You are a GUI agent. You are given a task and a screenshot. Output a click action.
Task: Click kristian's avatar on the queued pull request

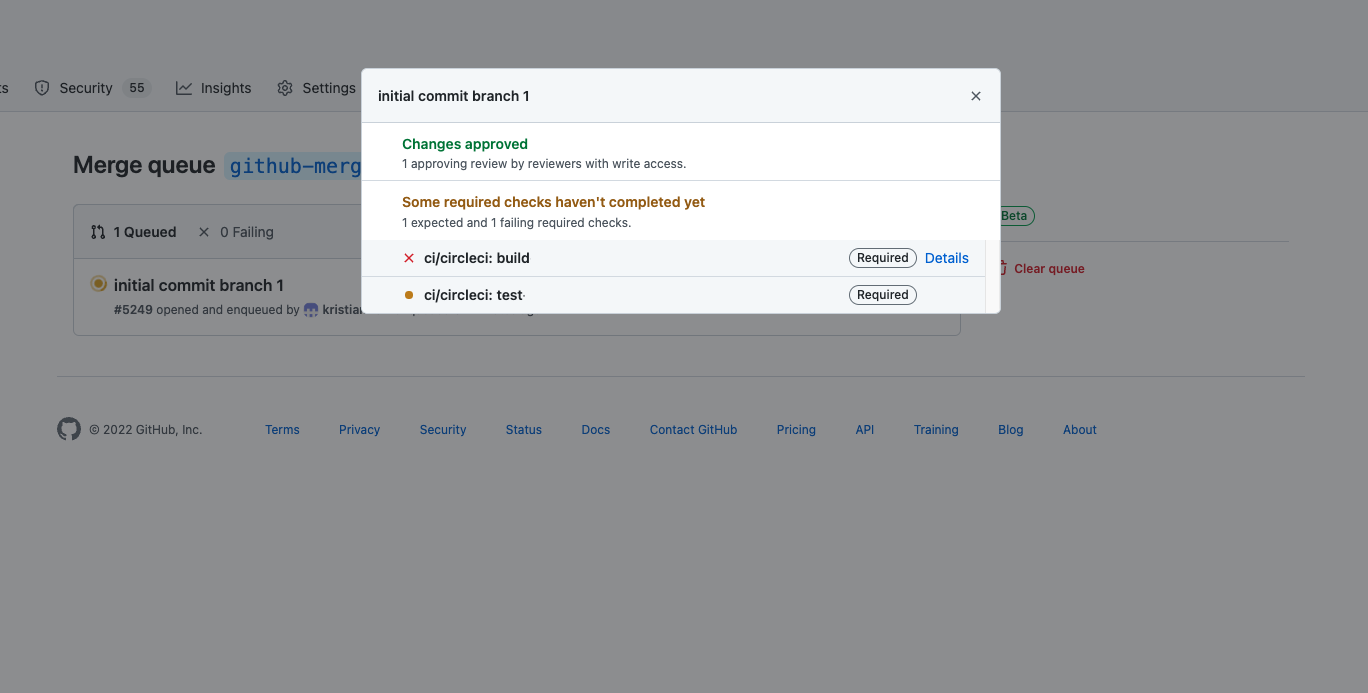(x=311, y=310)
